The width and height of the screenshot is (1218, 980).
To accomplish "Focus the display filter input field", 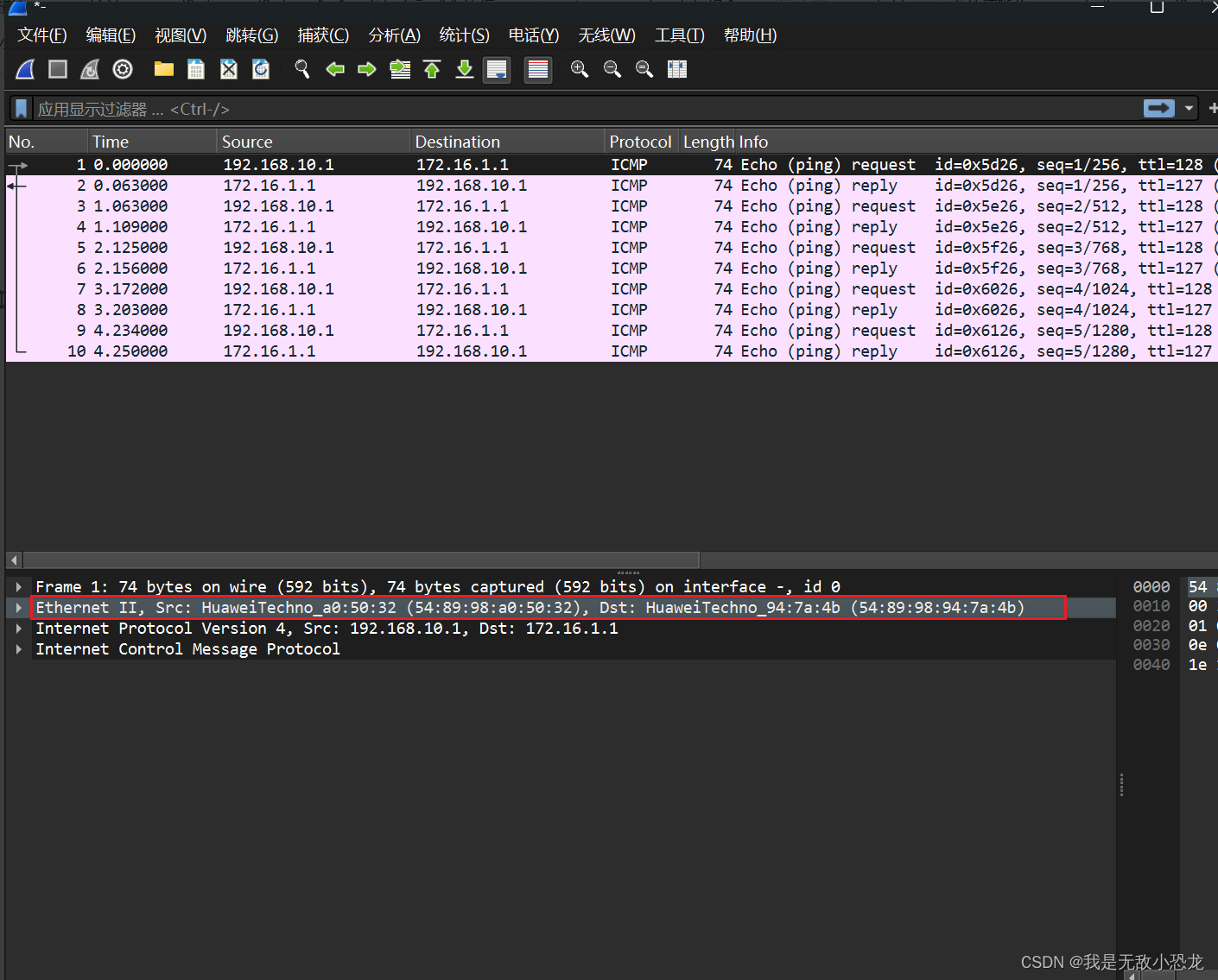I will tap(587, 109).
